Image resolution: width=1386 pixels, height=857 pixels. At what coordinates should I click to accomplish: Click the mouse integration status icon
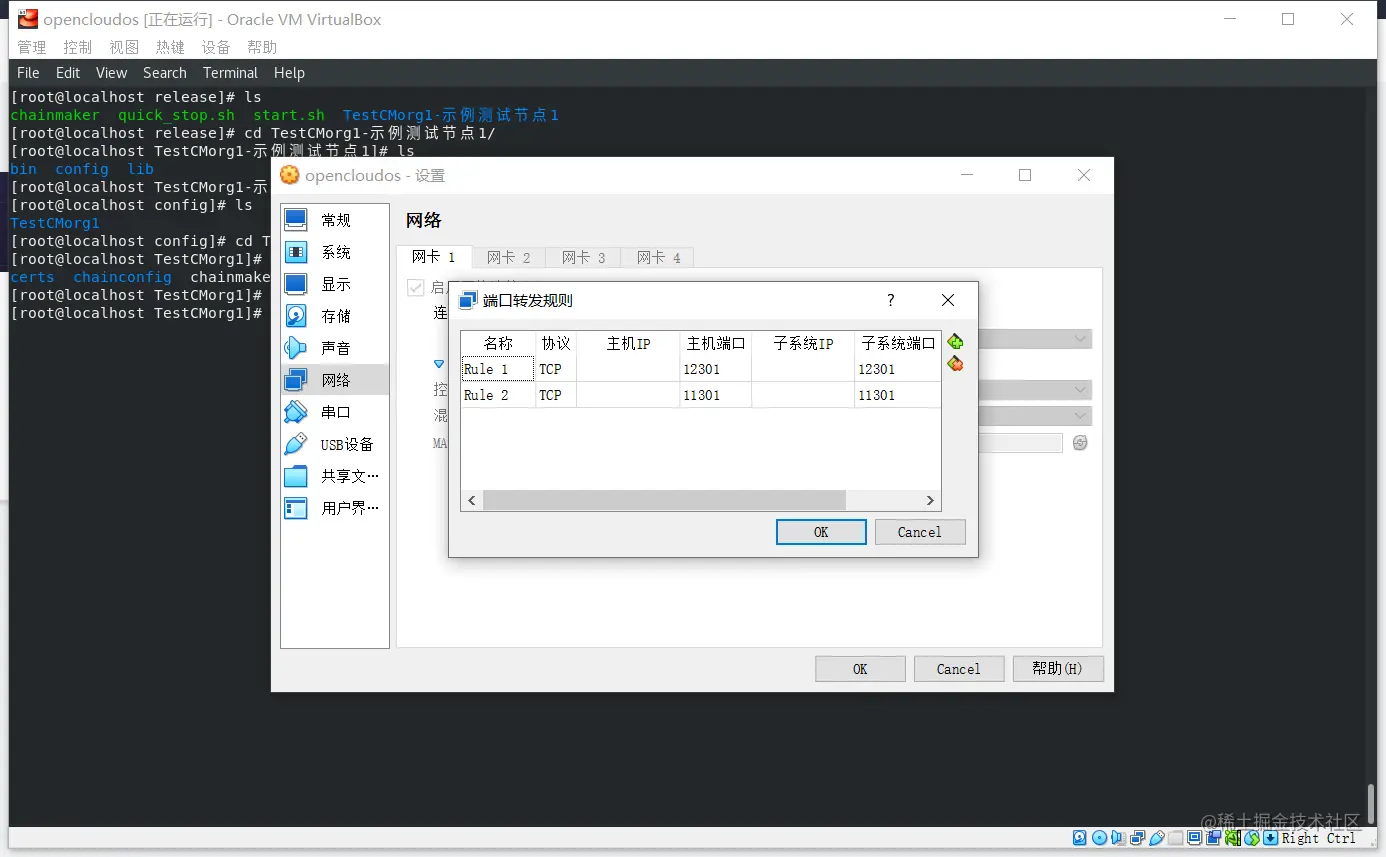coord(1252,838)
